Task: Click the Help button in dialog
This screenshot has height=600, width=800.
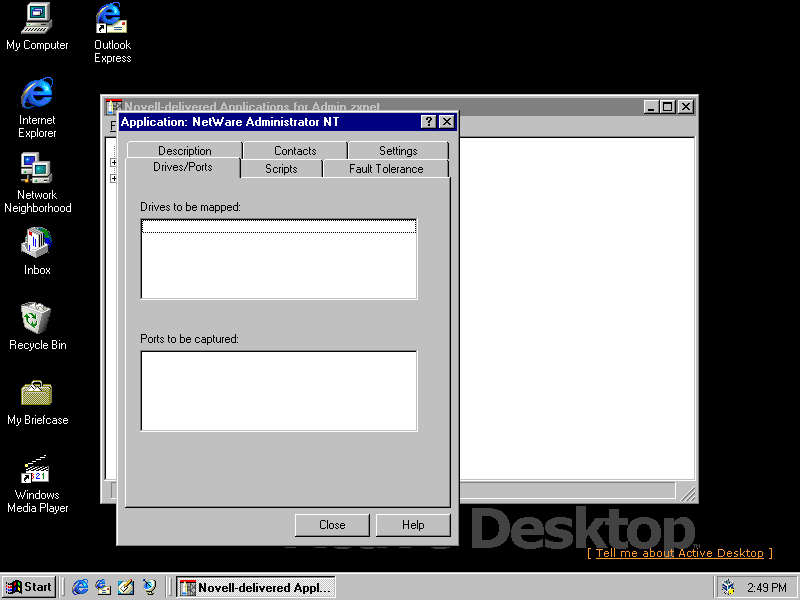Action: [413, 525]
